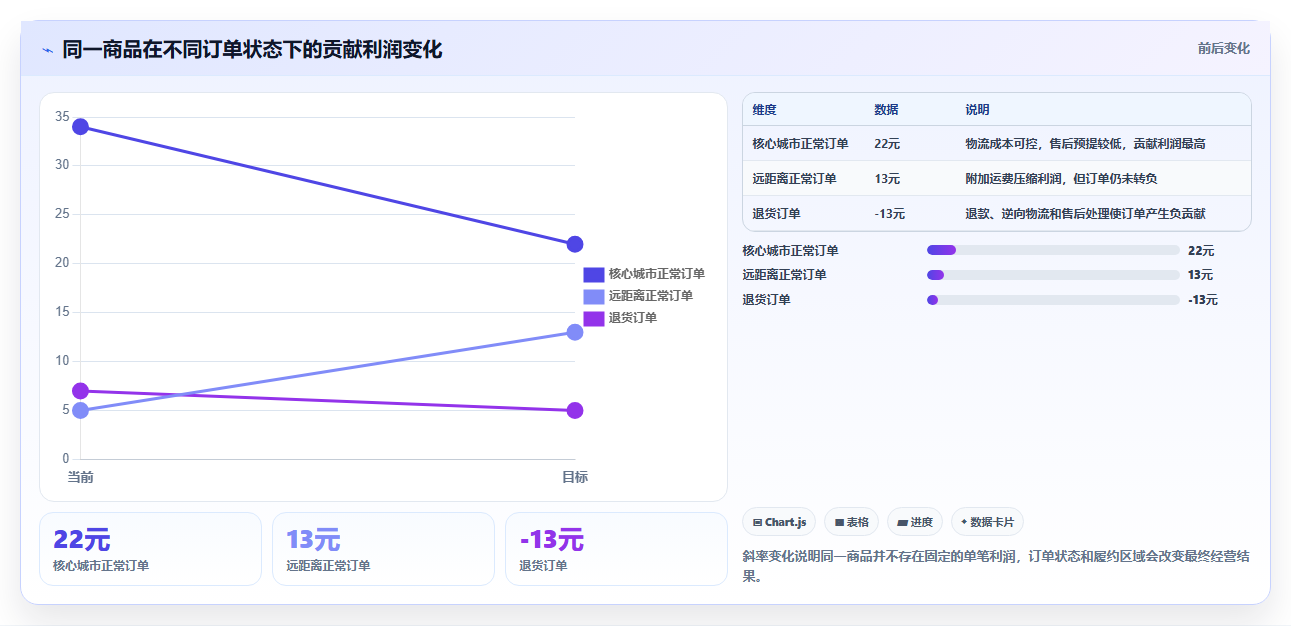The height and width of the screenshot is (626, 1291).
Task: Click the 目标 x-axis label
Action: pos(575,477)
